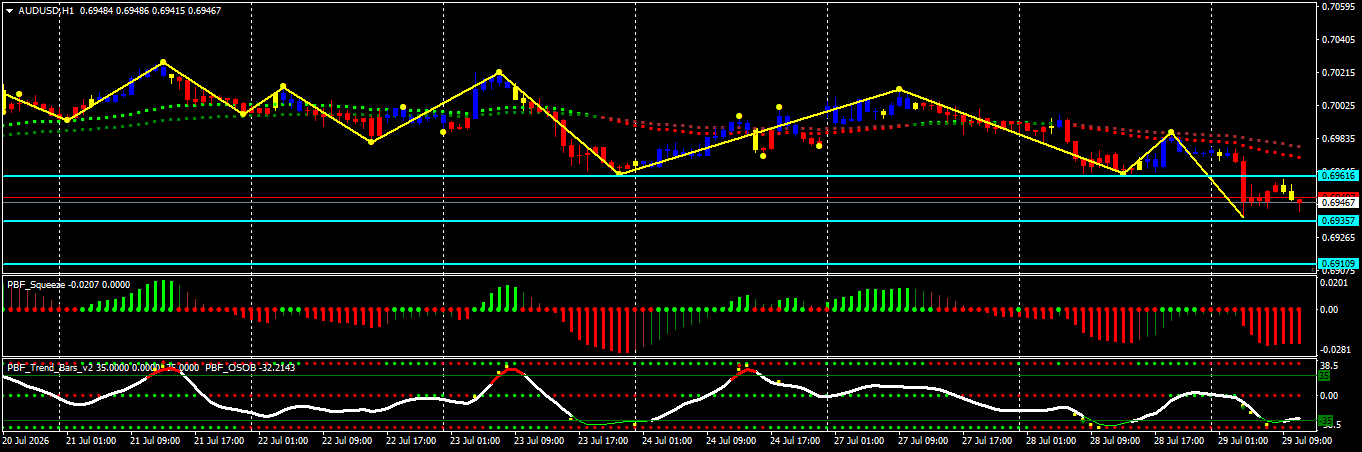Select the cyan horizontal line at 0.69616

click(x=660, y=176)
